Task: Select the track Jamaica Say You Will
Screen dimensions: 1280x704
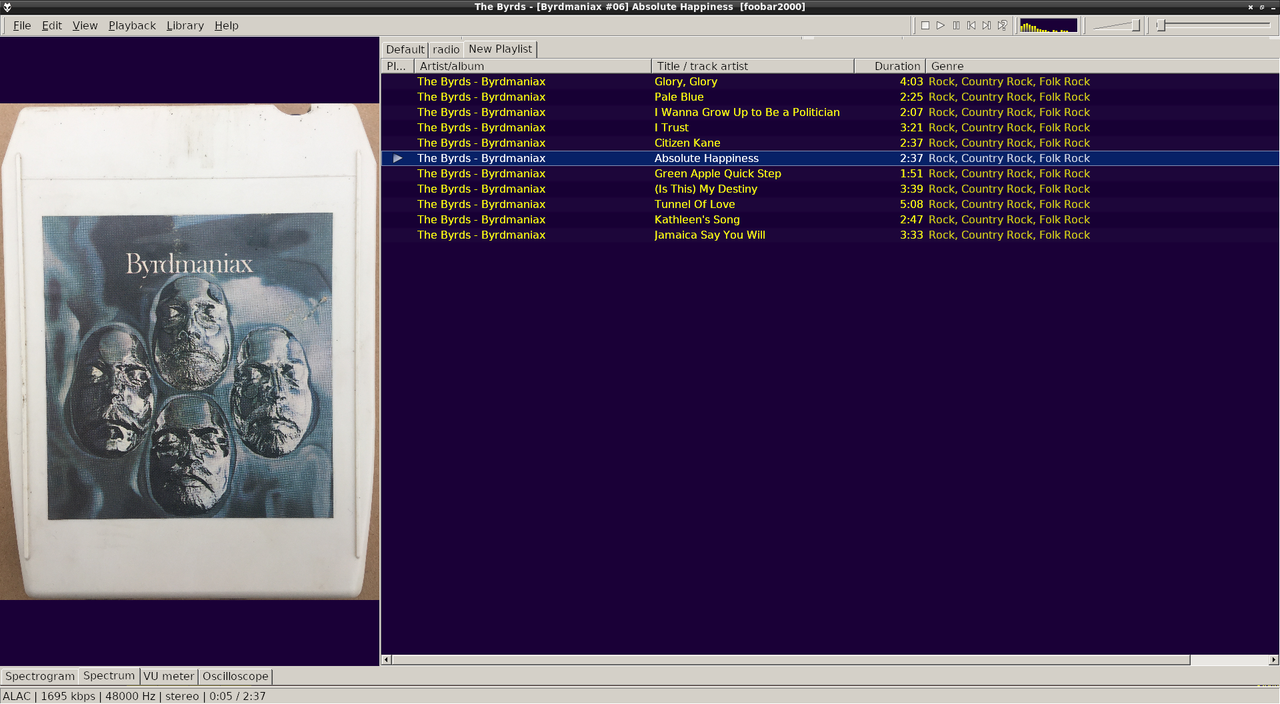Action: tap(830, 235)
